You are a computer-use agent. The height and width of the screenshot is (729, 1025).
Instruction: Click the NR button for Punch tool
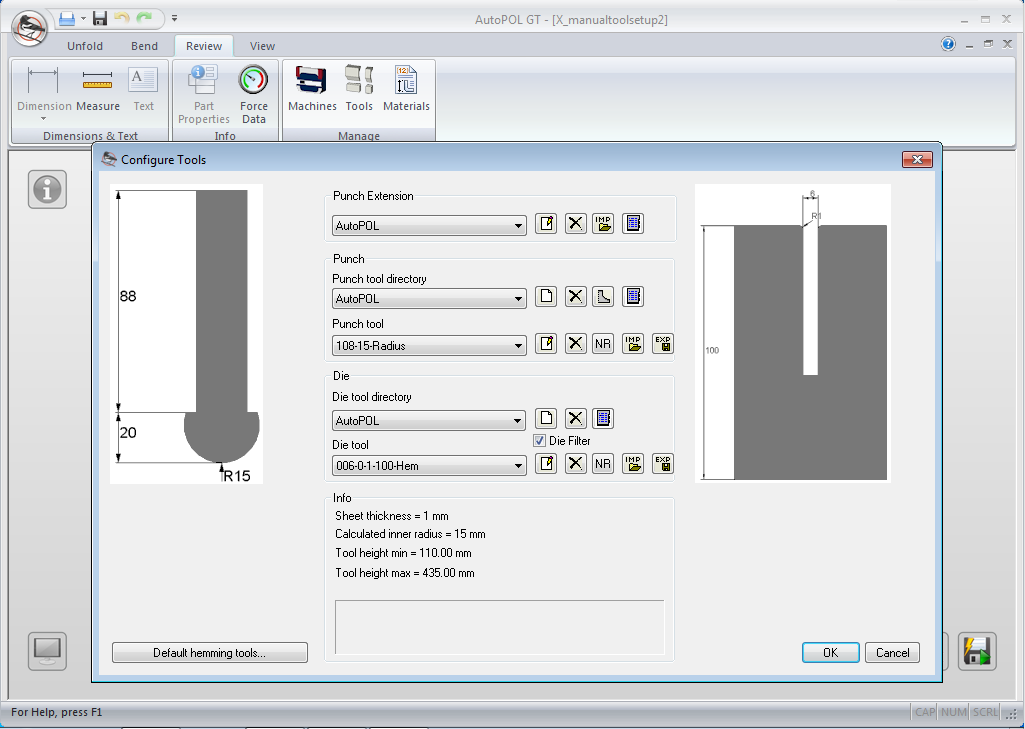pyautogui.click(x=603, y=344)
